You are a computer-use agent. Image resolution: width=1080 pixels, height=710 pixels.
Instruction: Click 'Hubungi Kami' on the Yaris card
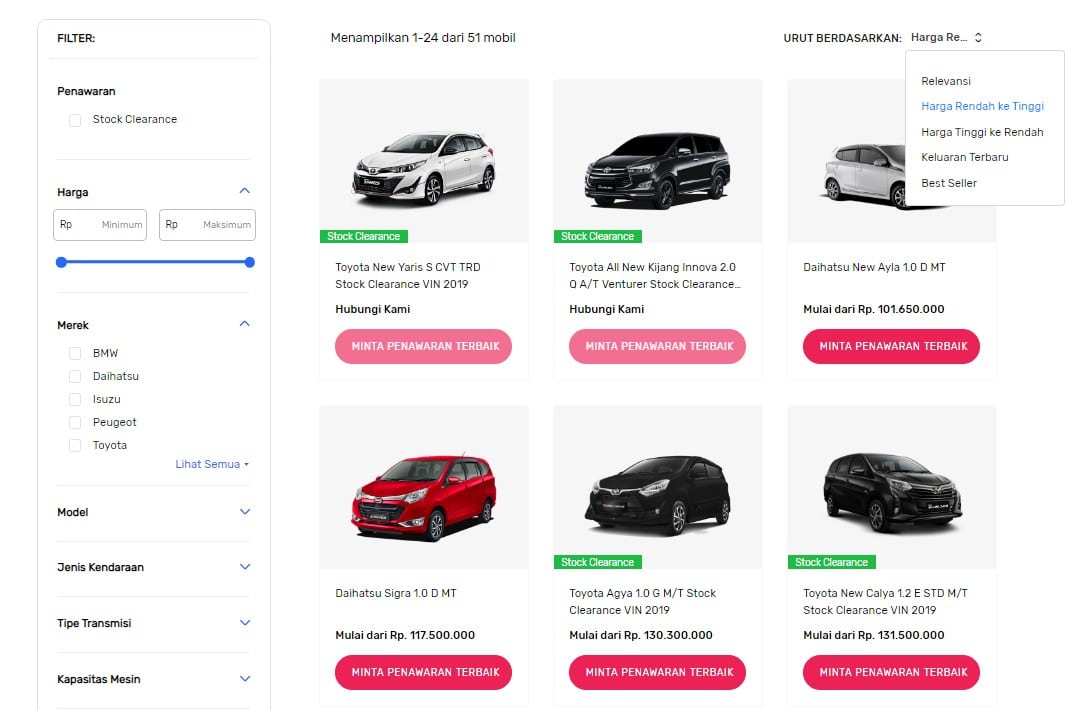(x=373, y=309)
